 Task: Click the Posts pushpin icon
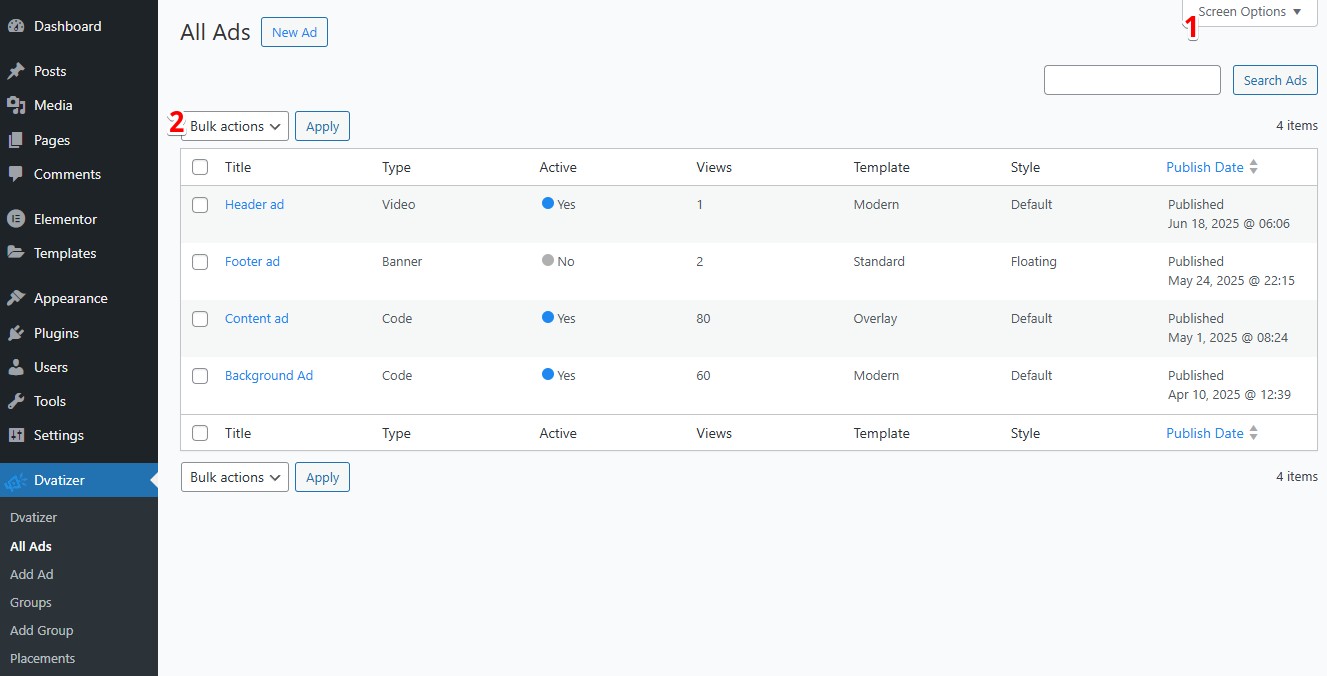[x=16, y=71]
